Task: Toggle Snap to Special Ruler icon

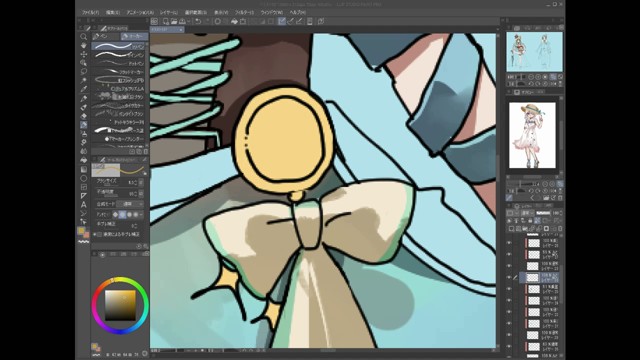Action: (x=291, y=21)
